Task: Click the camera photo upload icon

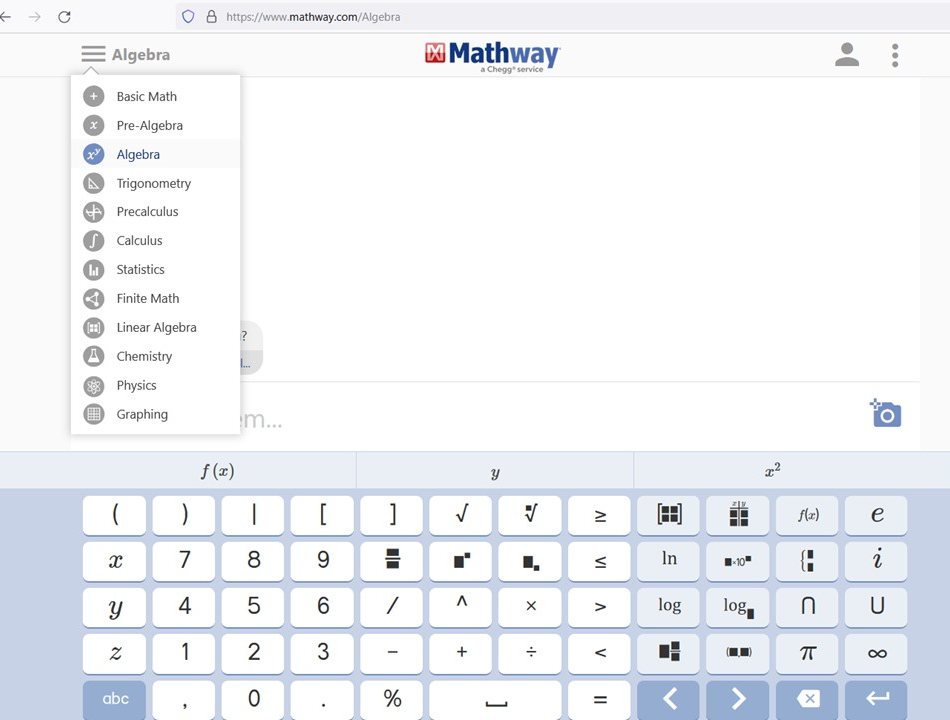Action: coord(886,413)
